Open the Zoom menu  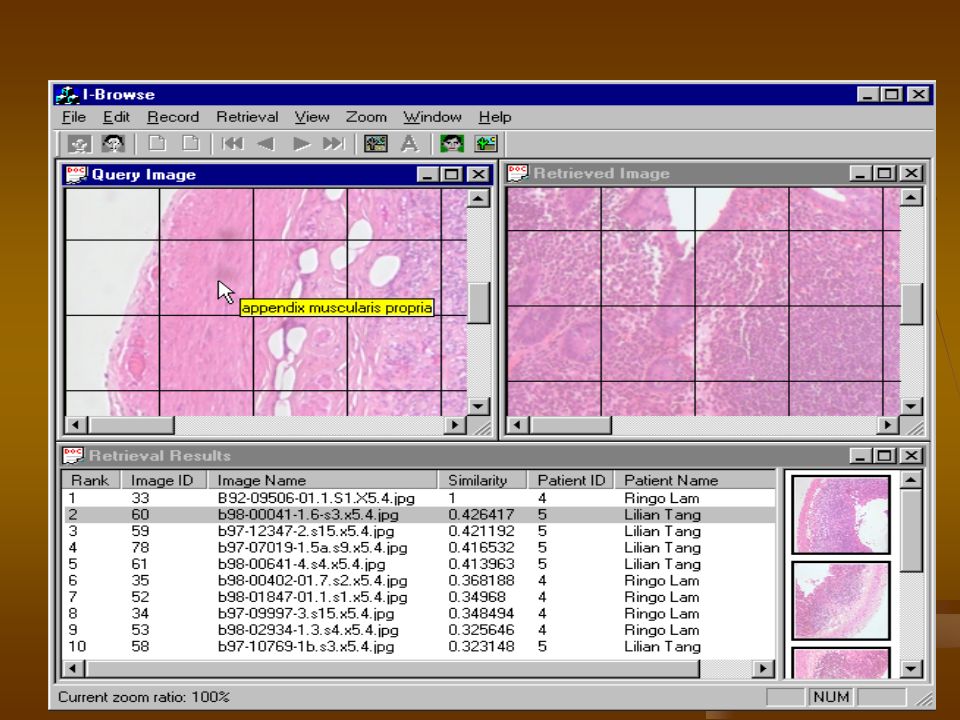click(x=366, y=117)
